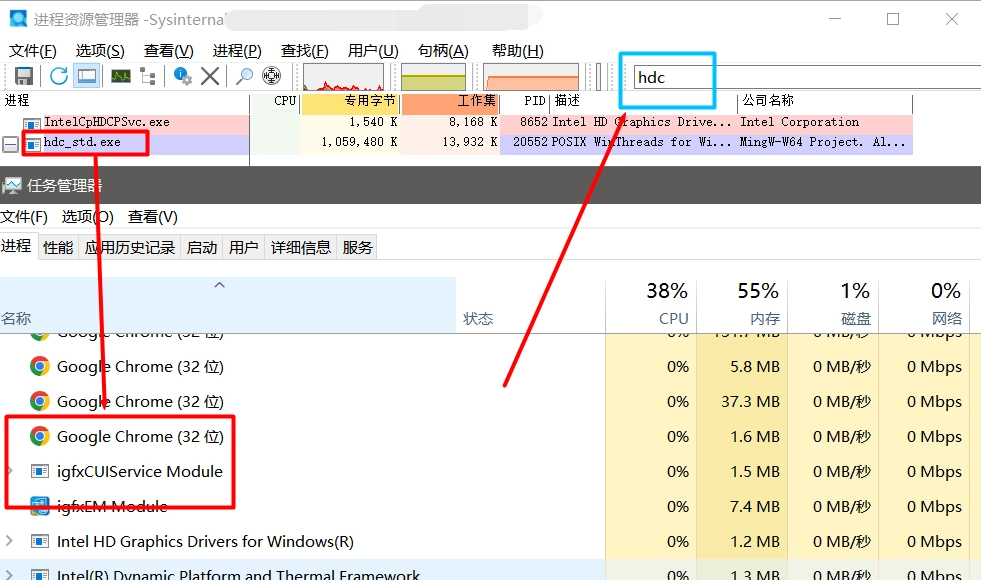This screenshot has width=981, height=580.
Task: Switch to the 性能 tab
Action: coord(58,248)
